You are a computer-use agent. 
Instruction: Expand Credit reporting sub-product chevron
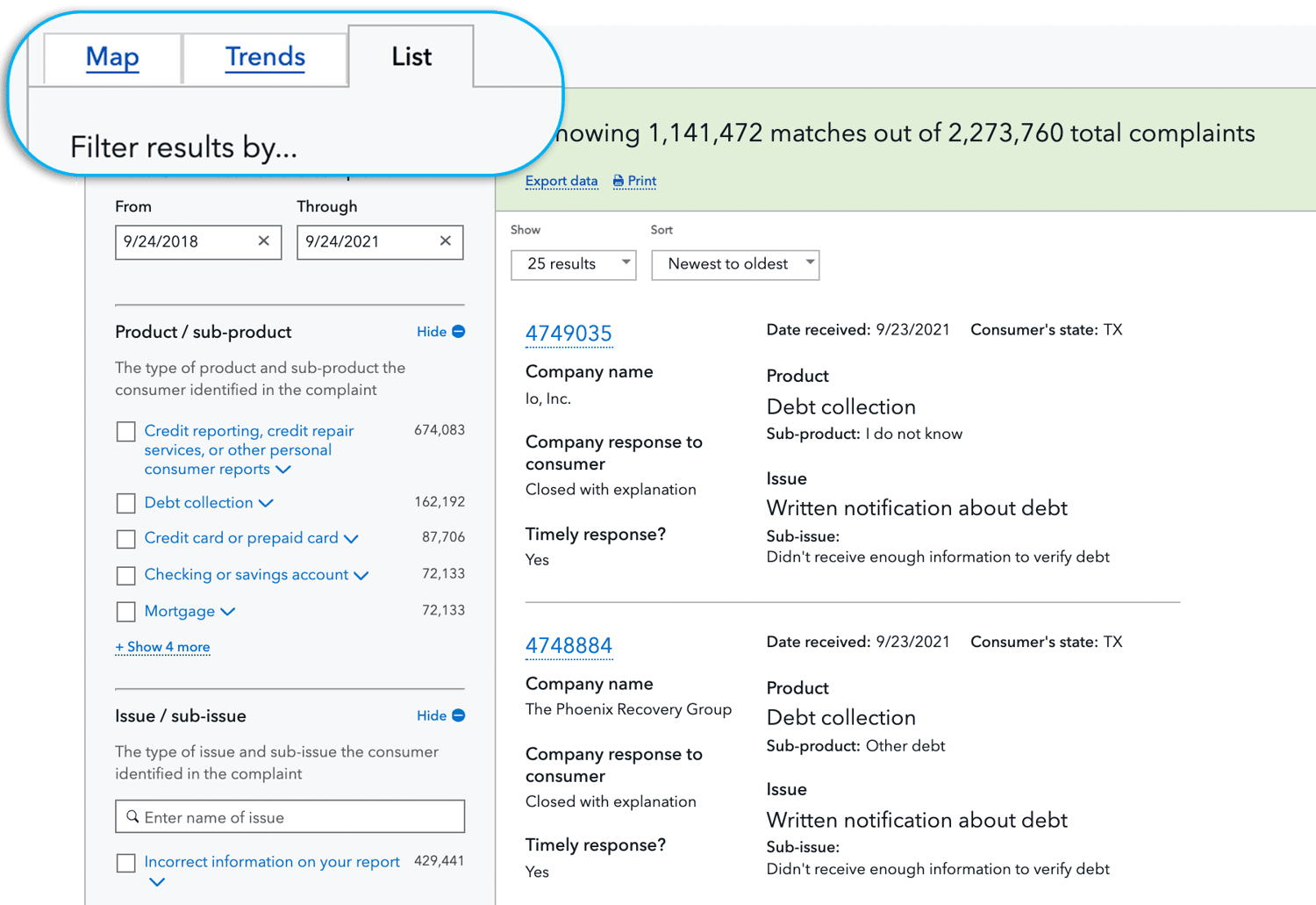(x=283, y=470)
